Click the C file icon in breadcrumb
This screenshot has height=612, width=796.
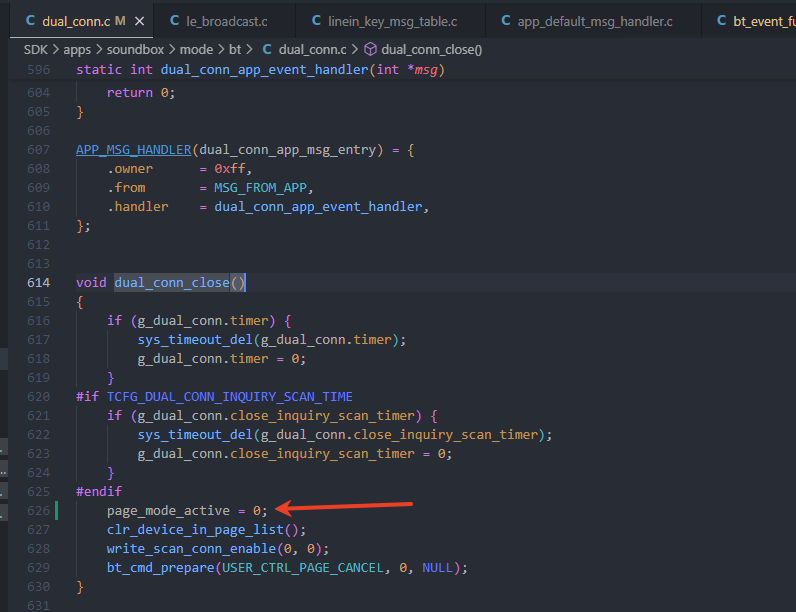pos(267,49)
